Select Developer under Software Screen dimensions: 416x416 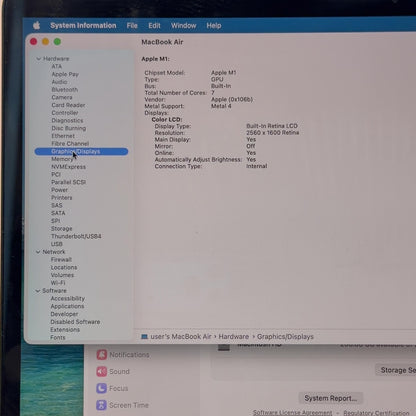[64, 314]
